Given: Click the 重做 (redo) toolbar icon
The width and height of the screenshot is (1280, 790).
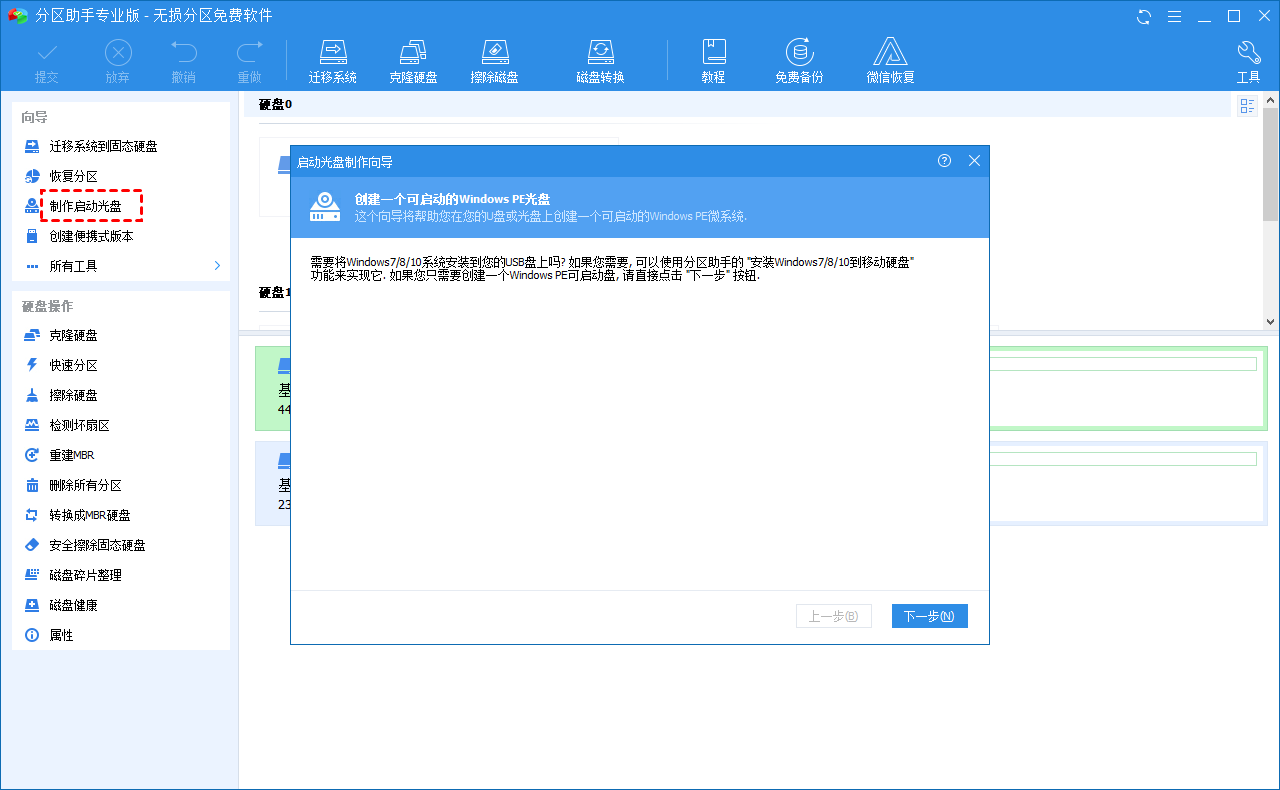Looking at the screenshot, I should pos(249,61).
